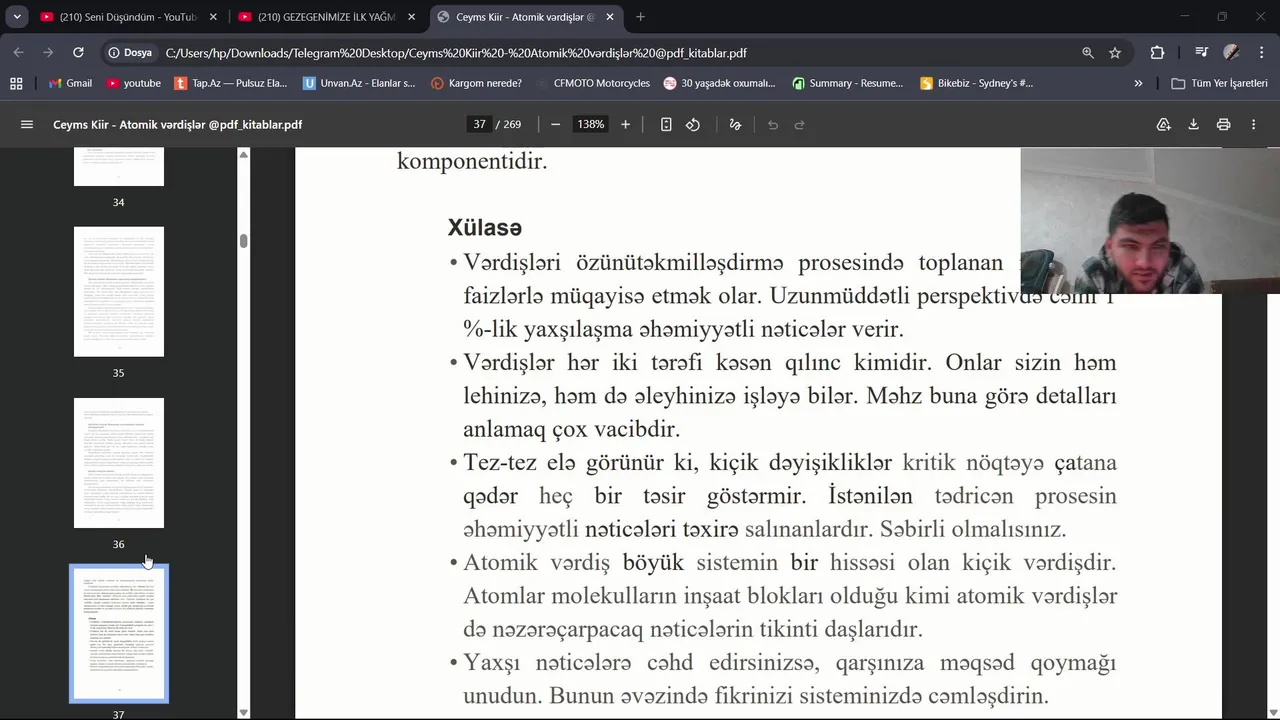Open the Kargom nerede? bookmark

477,83
